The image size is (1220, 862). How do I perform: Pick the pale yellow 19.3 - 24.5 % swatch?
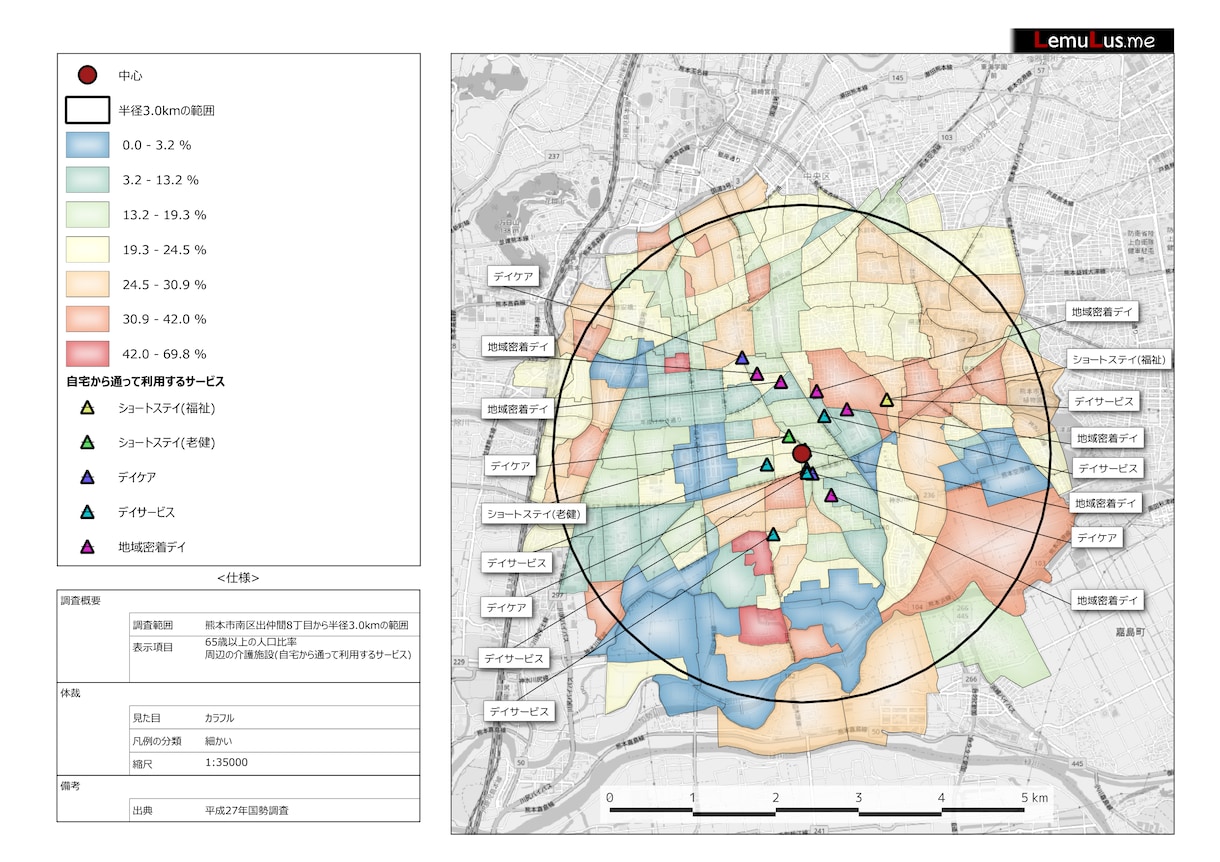87,250
